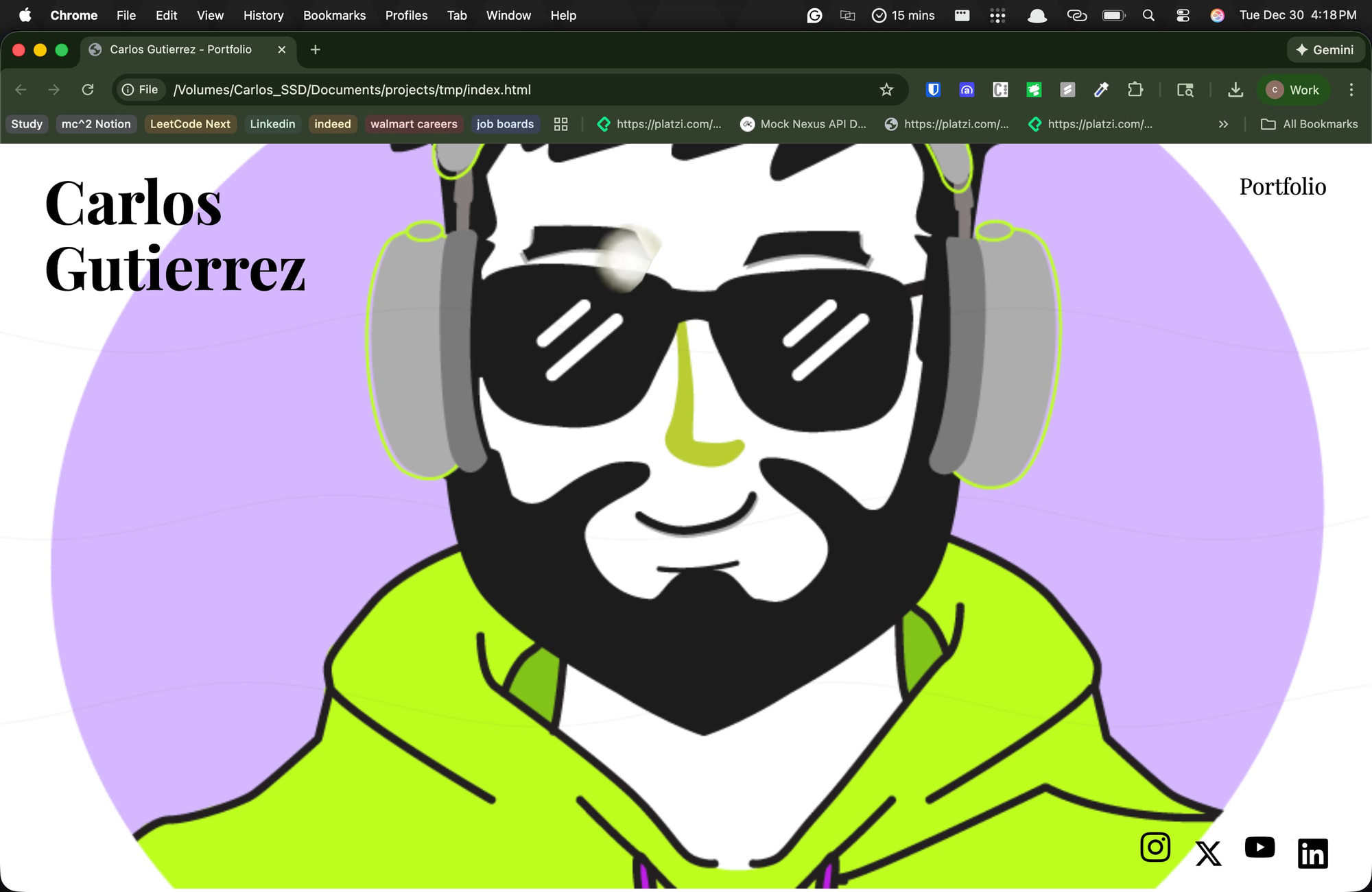Open the X (Twitter) social icon
Viewport: 1372px width, 892px height.
click(1208, 854)
